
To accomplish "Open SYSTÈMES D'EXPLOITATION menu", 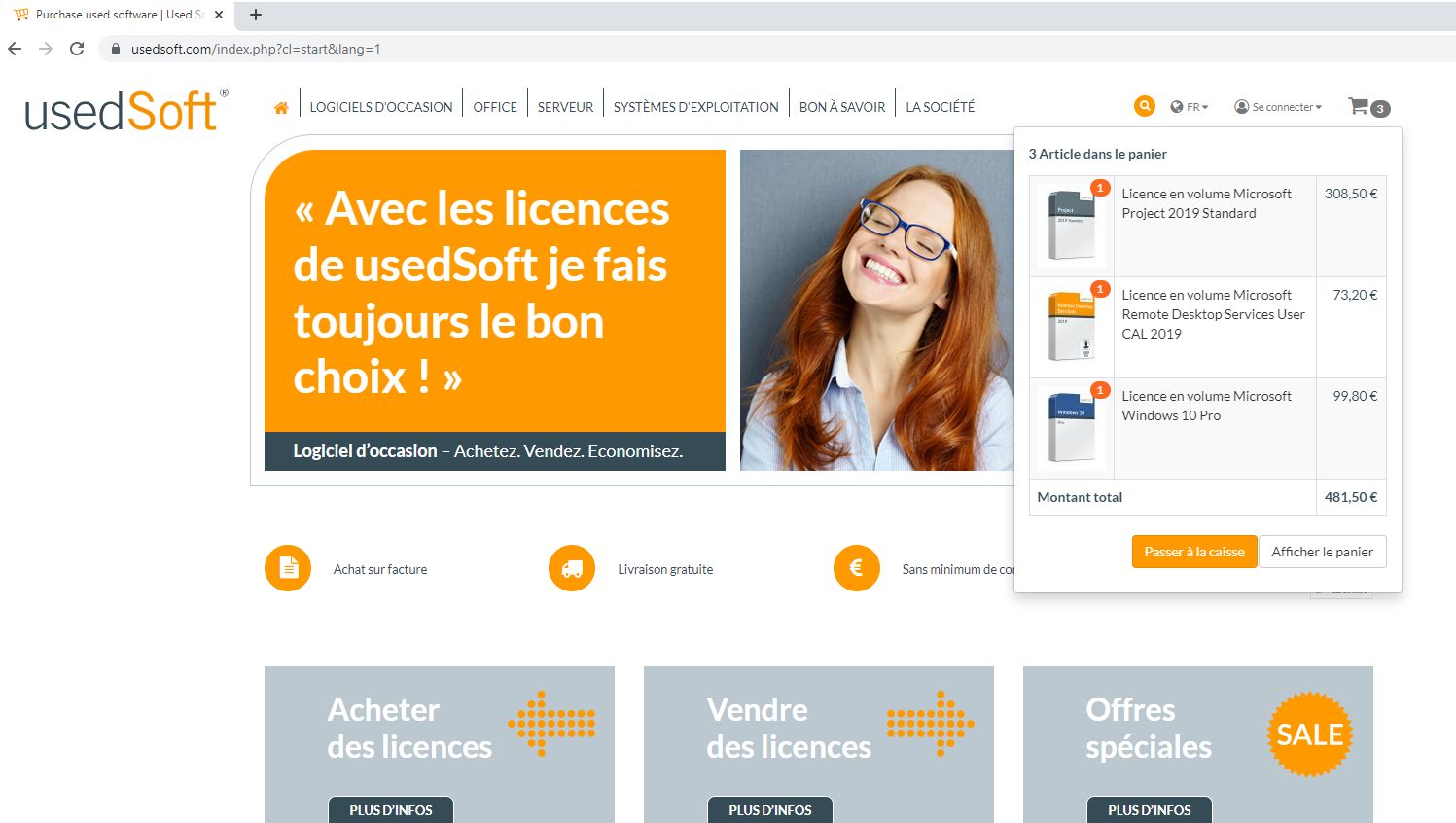I will (x=695, y=107).
